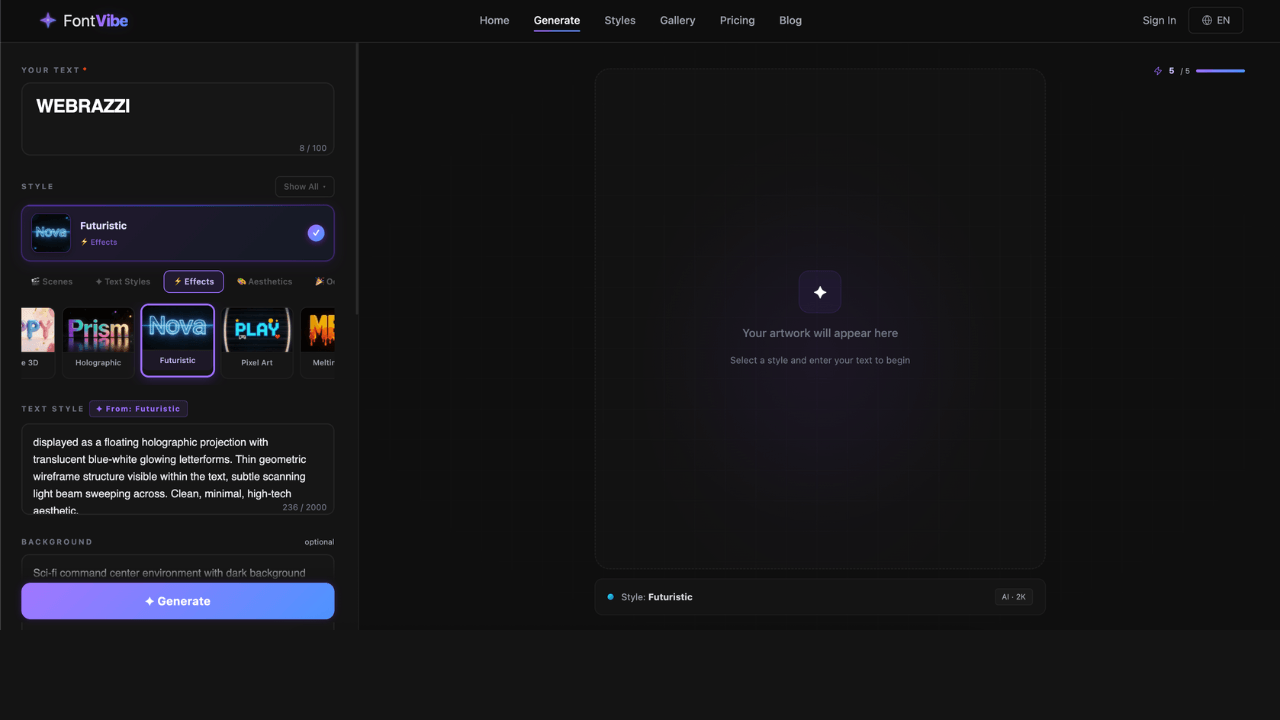This screenshot has width=1280, height=720.
Task: Choose the Futuristic Nova style card
Action: pyautogui.click(x=178, y=341)
